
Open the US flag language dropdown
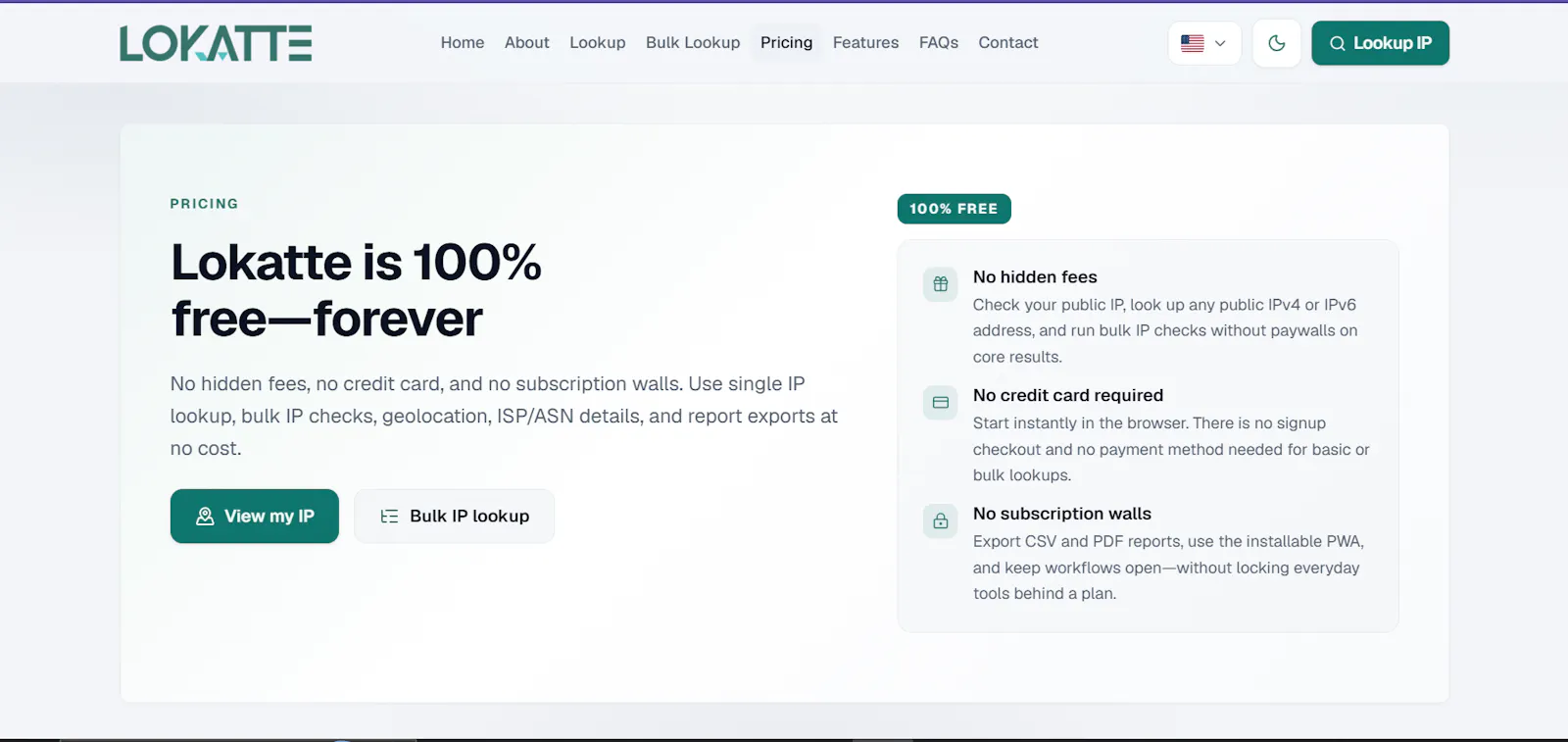pyautogui.click(x=1204, y=43)
